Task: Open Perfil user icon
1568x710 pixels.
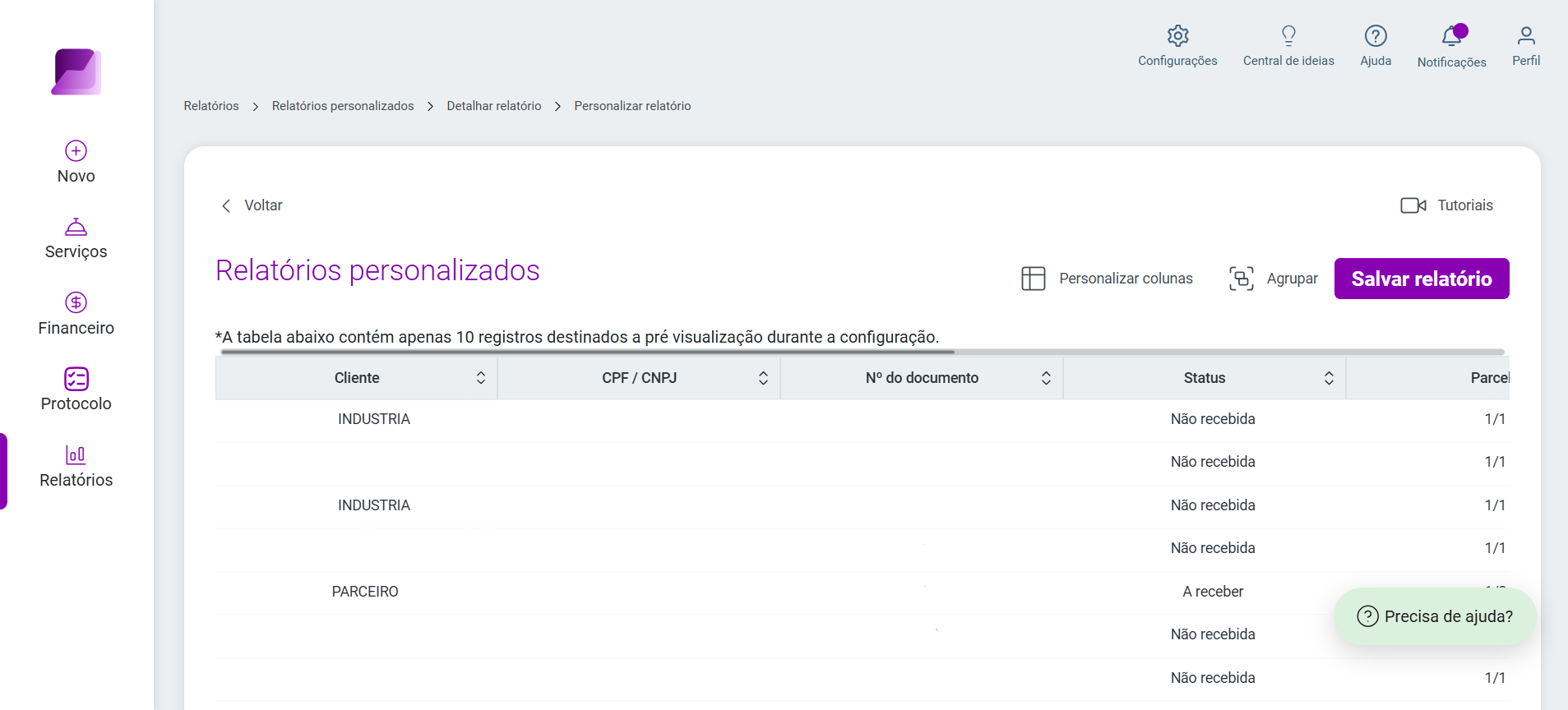Action: (1526, 35)
